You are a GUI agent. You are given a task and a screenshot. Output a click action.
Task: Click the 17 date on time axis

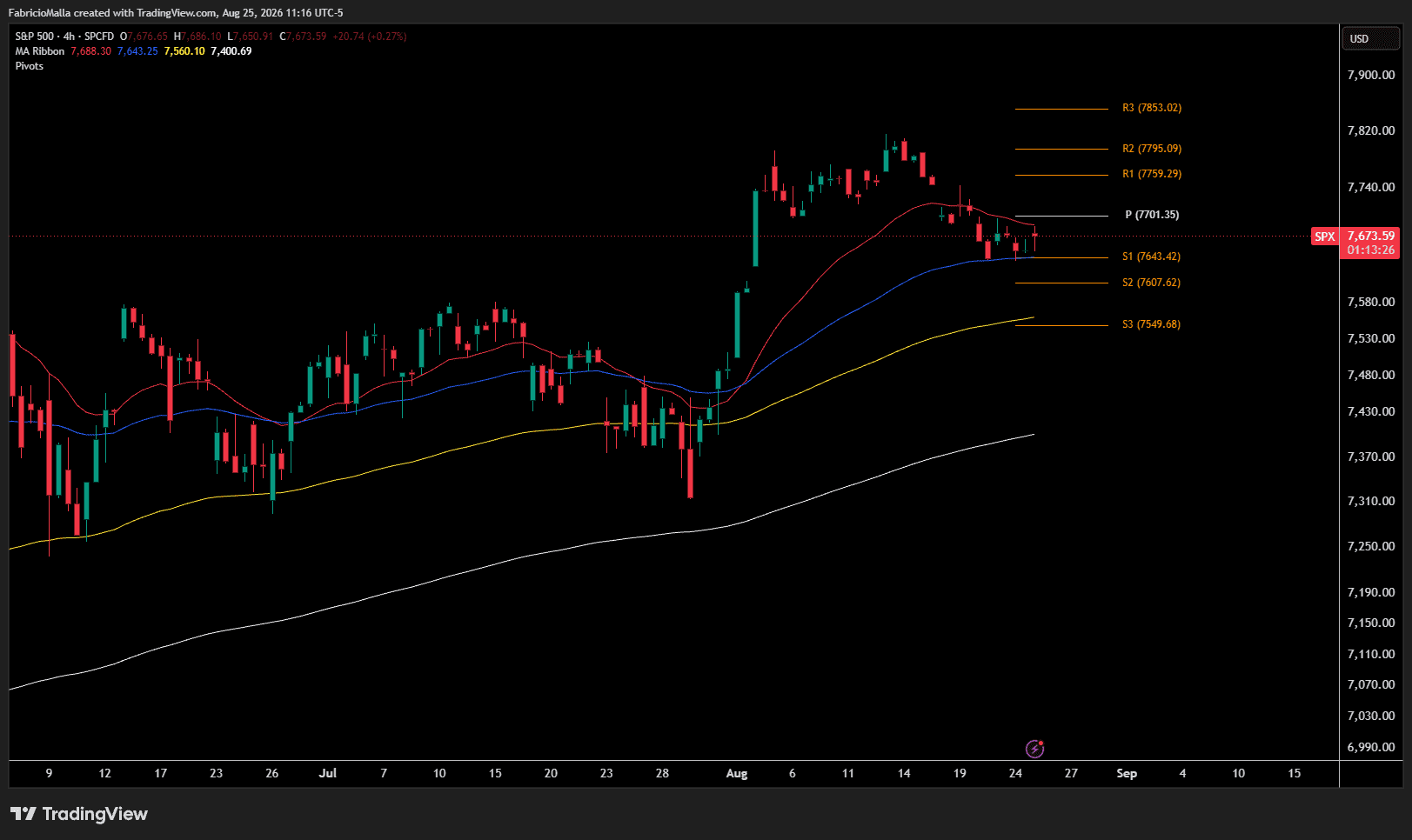[161, 773]
